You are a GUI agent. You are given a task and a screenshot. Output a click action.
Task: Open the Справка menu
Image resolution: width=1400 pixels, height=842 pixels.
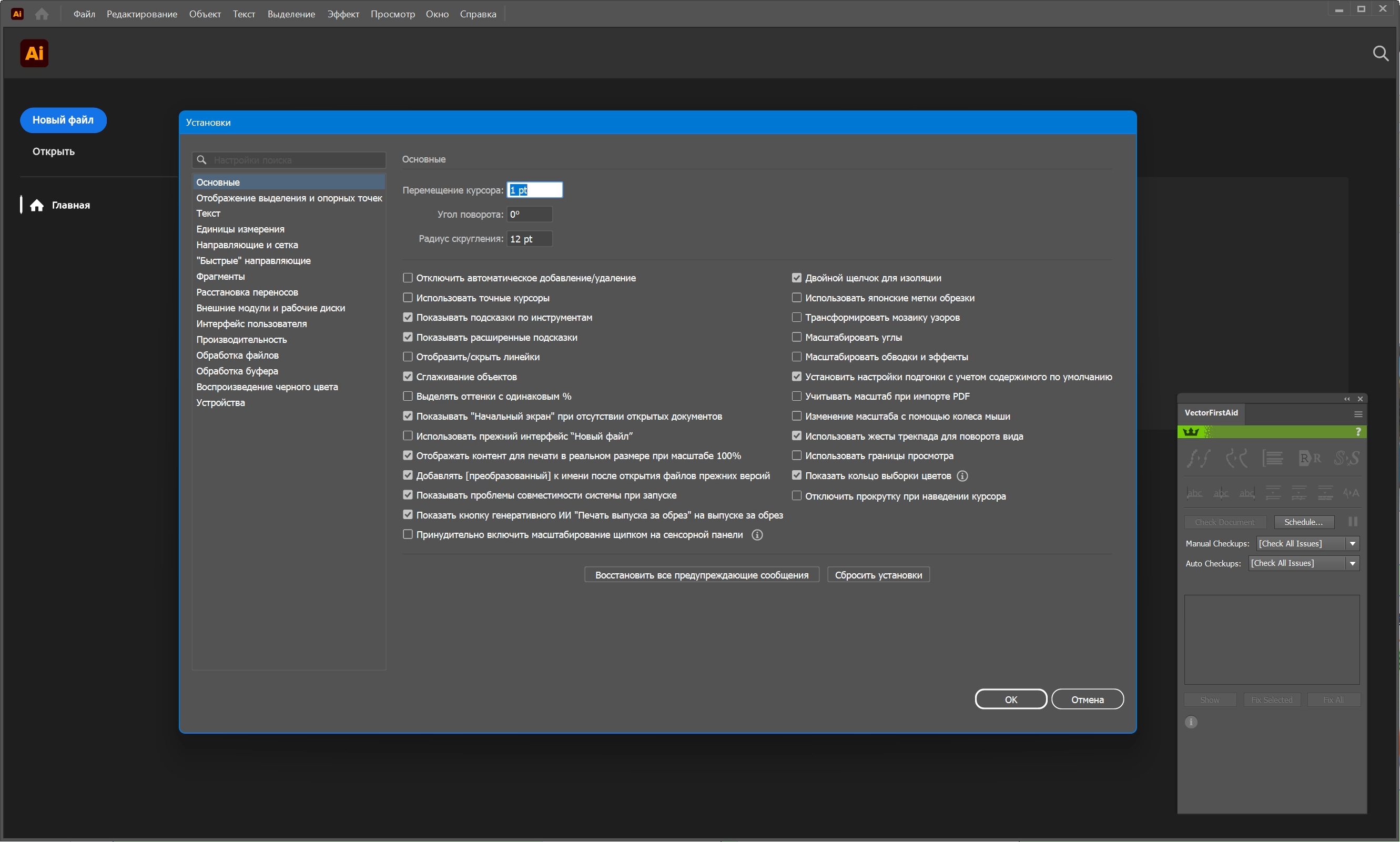[x=478, y=14]
